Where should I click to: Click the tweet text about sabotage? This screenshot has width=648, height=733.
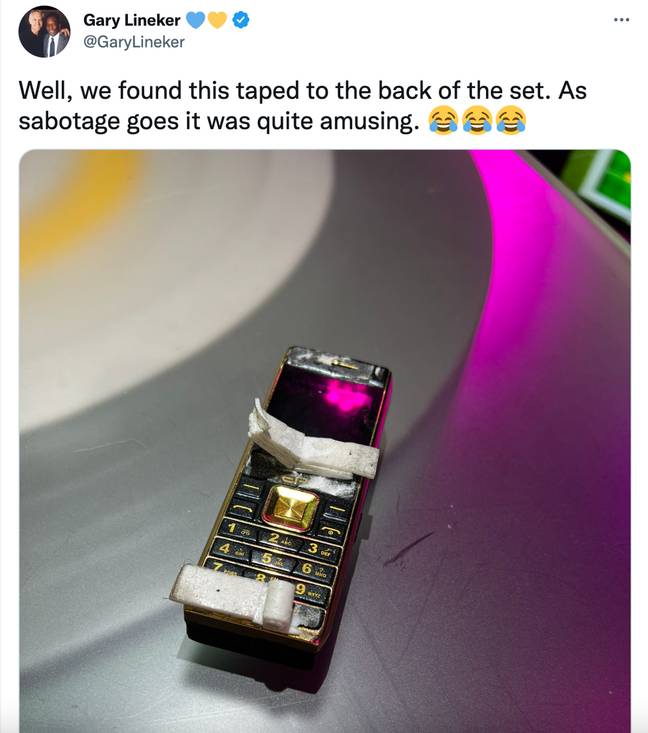tap(302, 106)
